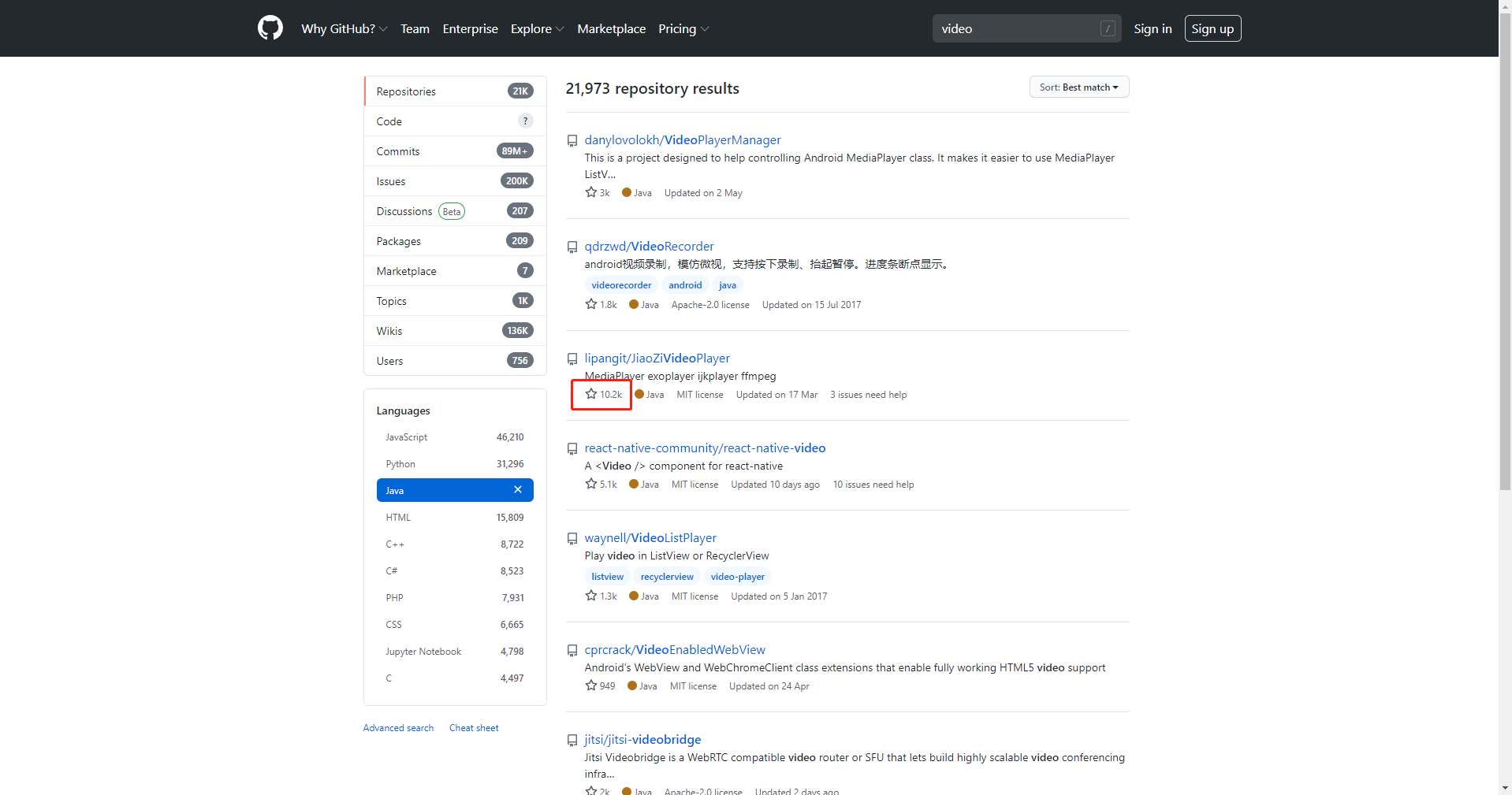The width and height of the screenshot is (1512, 795).
Task: Click the 3k star count of VideoPlayerManager
Action: pos(598,193)
